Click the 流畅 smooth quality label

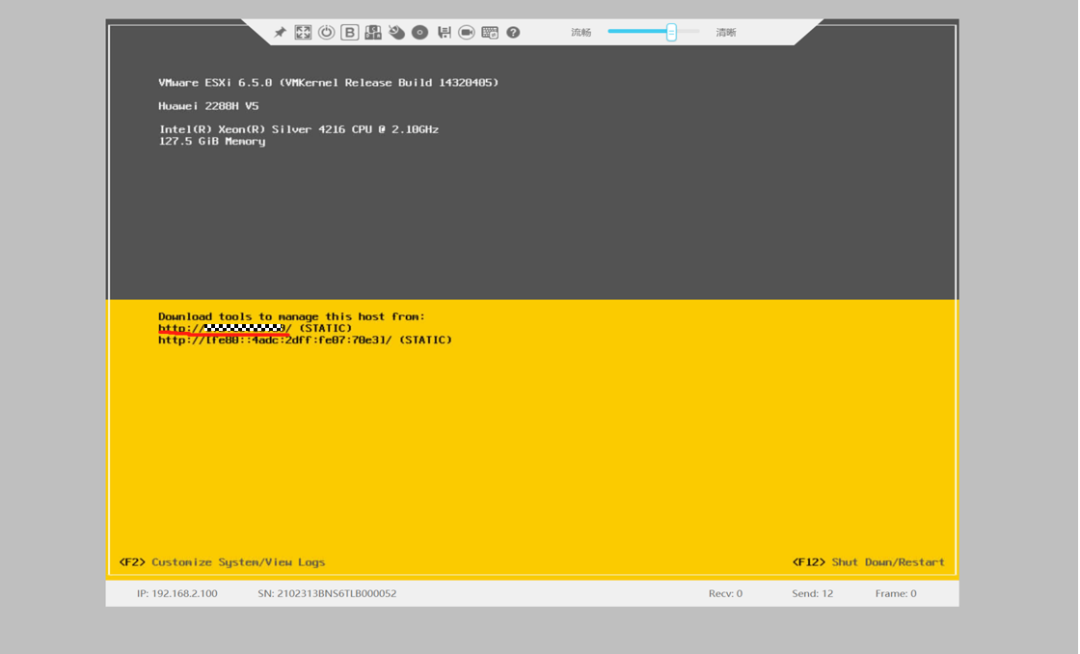(581, 32)
